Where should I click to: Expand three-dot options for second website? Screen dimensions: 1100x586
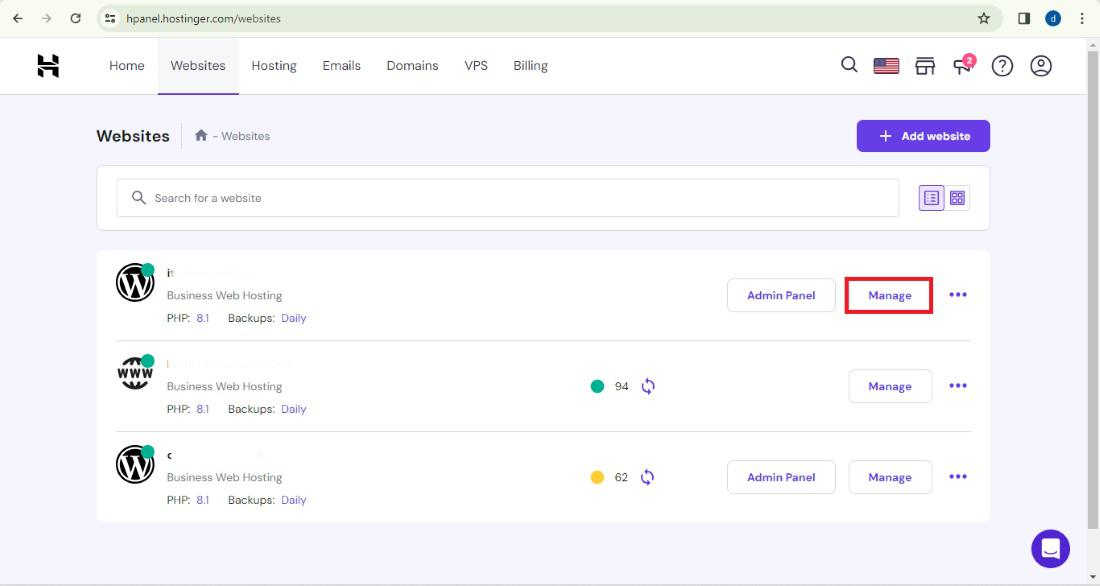point(958,386)
